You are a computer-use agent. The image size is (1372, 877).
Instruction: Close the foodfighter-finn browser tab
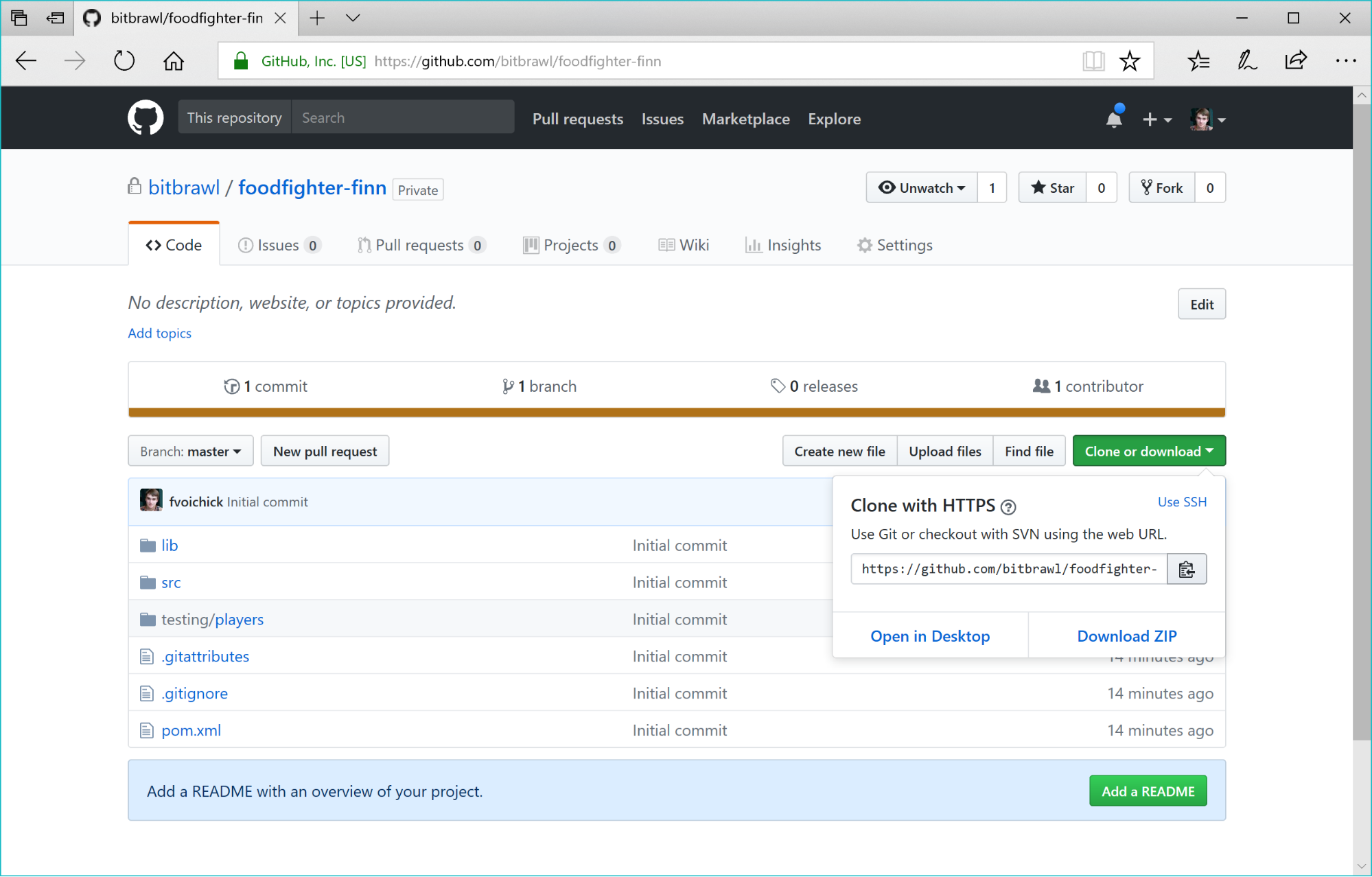click(x=281, y=18)
